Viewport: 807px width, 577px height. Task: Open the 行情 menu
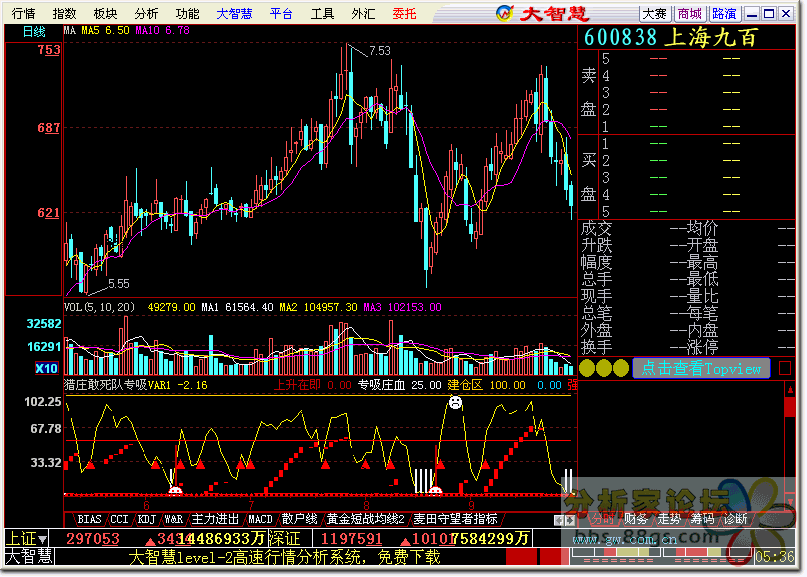click(23, 13)
